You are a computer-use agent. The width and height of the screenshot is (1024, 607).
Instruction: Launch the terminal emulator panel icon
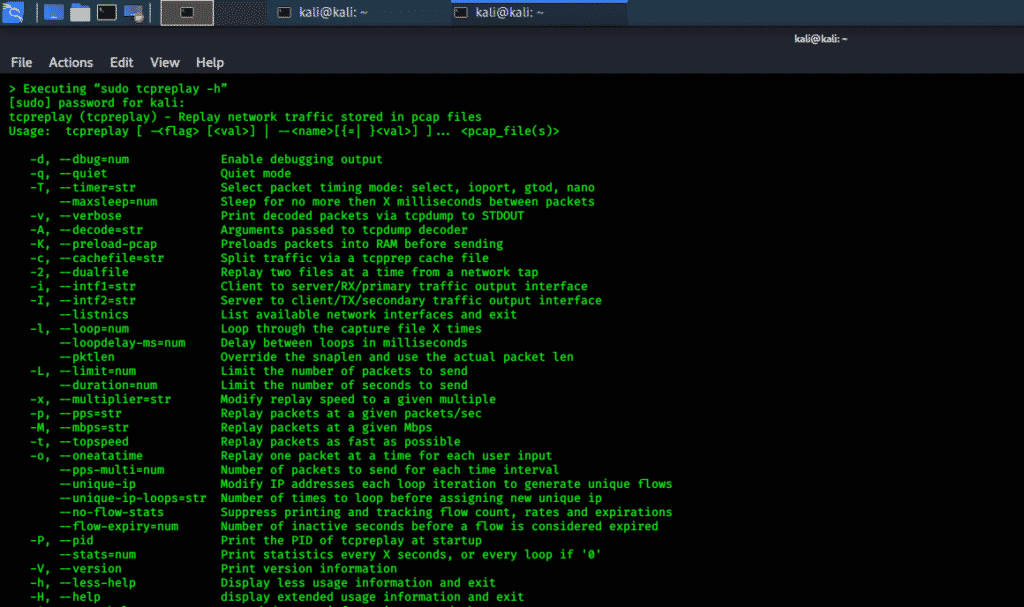point(106,12)
